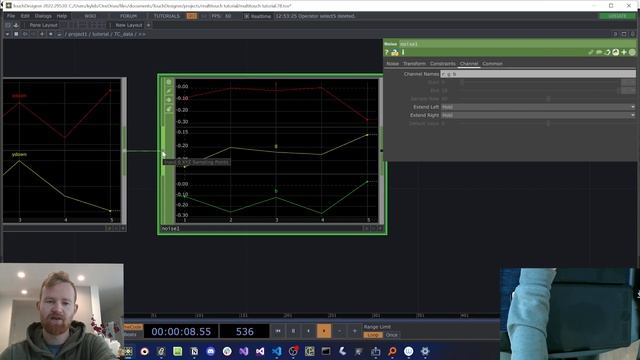Screen dimensions: 640x360
Task: Open Discord from the taskbar
Action: click(211, 351)
